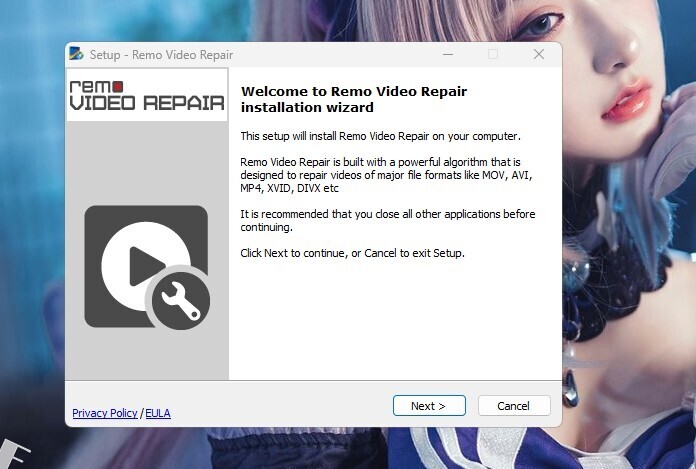Click the paragraph about the powerful repair algorithm
Viewport: 696px width, 469px height.
pos(386,175)
